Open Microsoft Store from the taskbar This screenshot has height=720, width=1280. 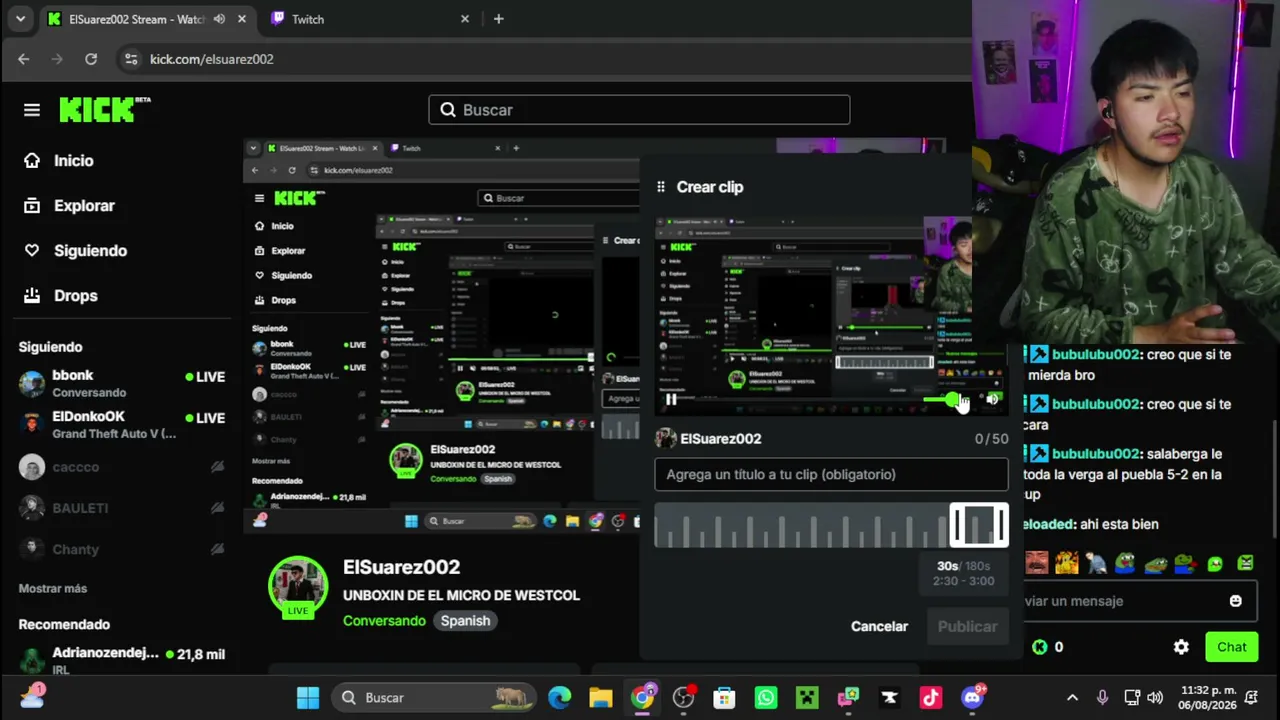(x=724, y=698)
